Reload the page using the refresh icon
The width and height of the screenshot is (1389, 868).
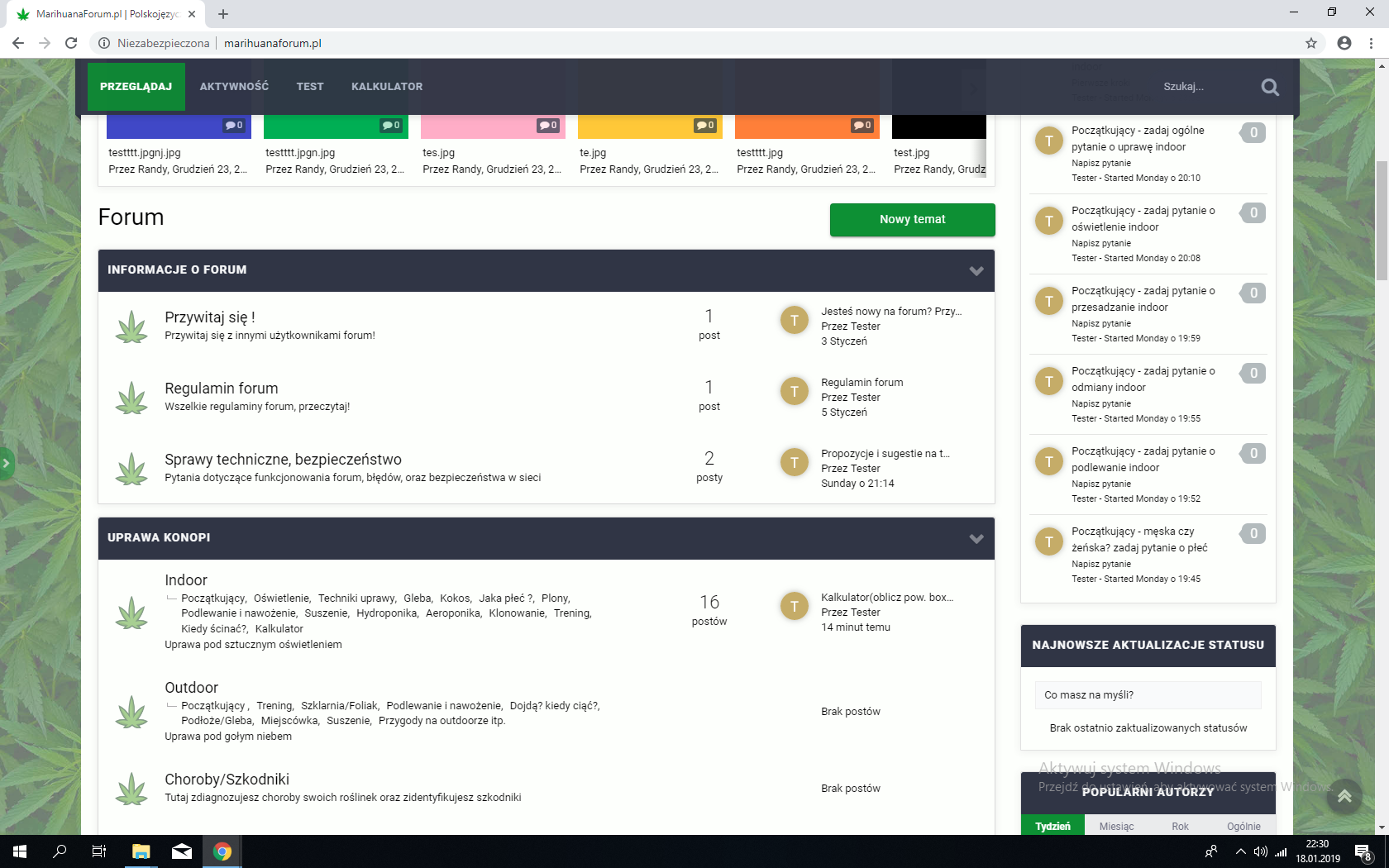click(71, 43)
